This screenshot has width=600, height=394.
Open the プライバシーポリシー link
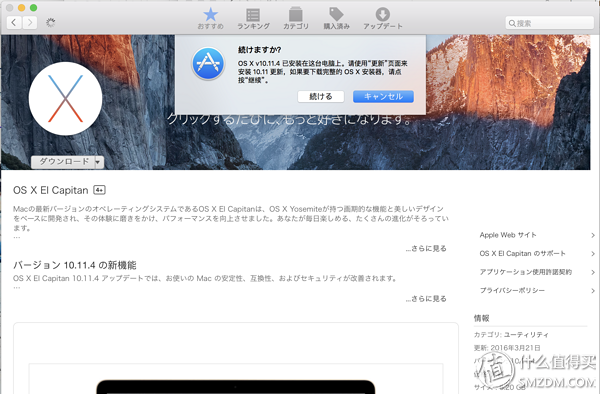coord(512,290)
